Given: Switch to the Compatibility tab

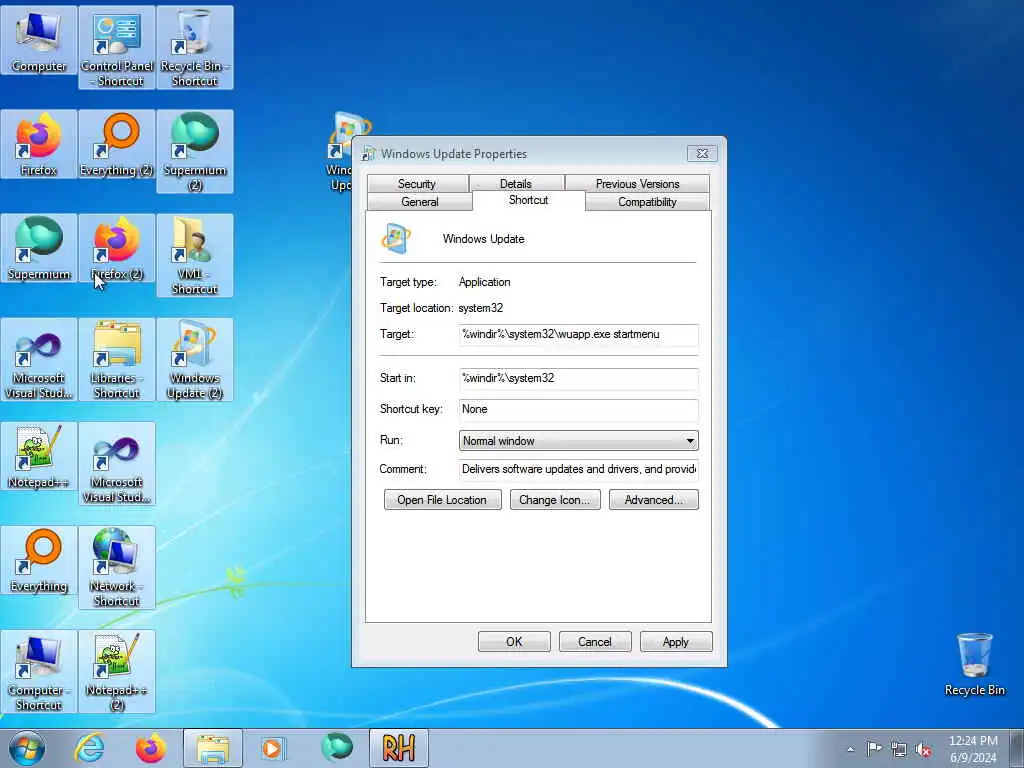Looking at the screenshot, I should (x=647, y=202).
